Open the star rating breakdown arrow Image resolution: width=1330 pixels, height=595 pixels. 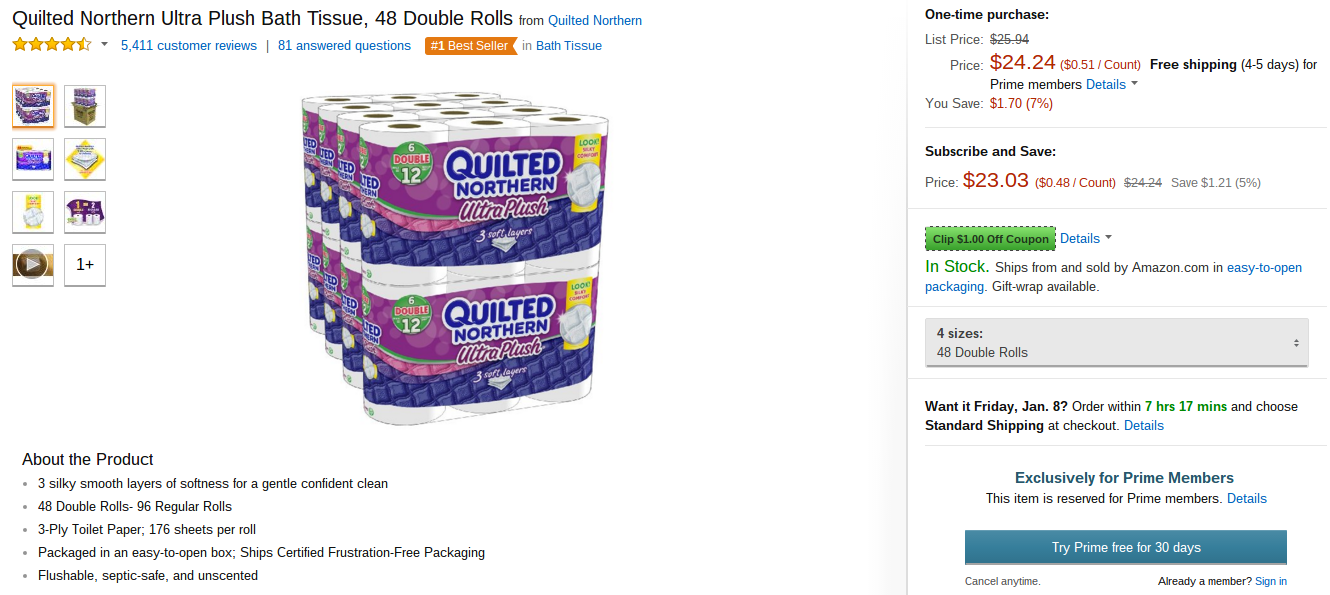104,45
